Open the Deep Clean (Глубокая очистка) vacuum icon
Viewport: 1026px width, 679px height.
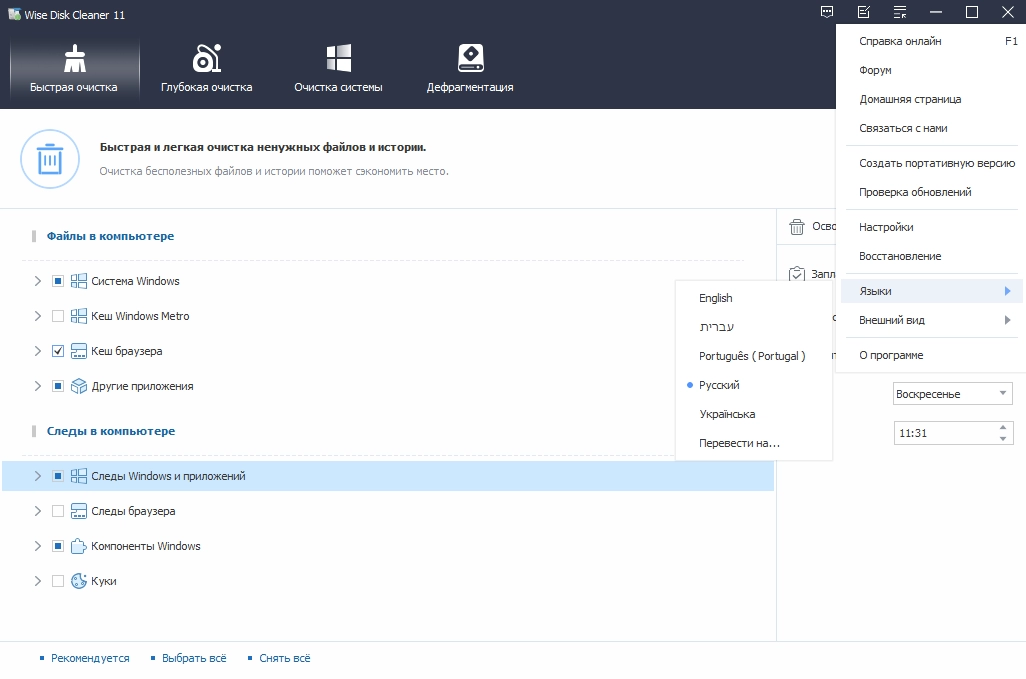[x=206, y=59]
